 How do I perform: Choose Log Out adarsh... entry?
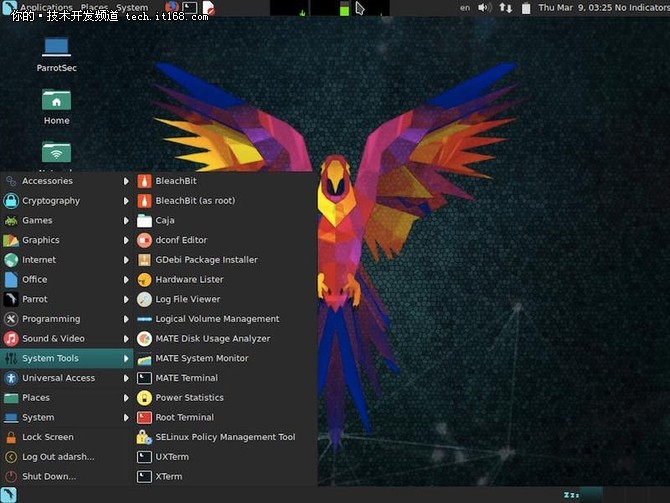pyautogui.click(x=67, y=457)
